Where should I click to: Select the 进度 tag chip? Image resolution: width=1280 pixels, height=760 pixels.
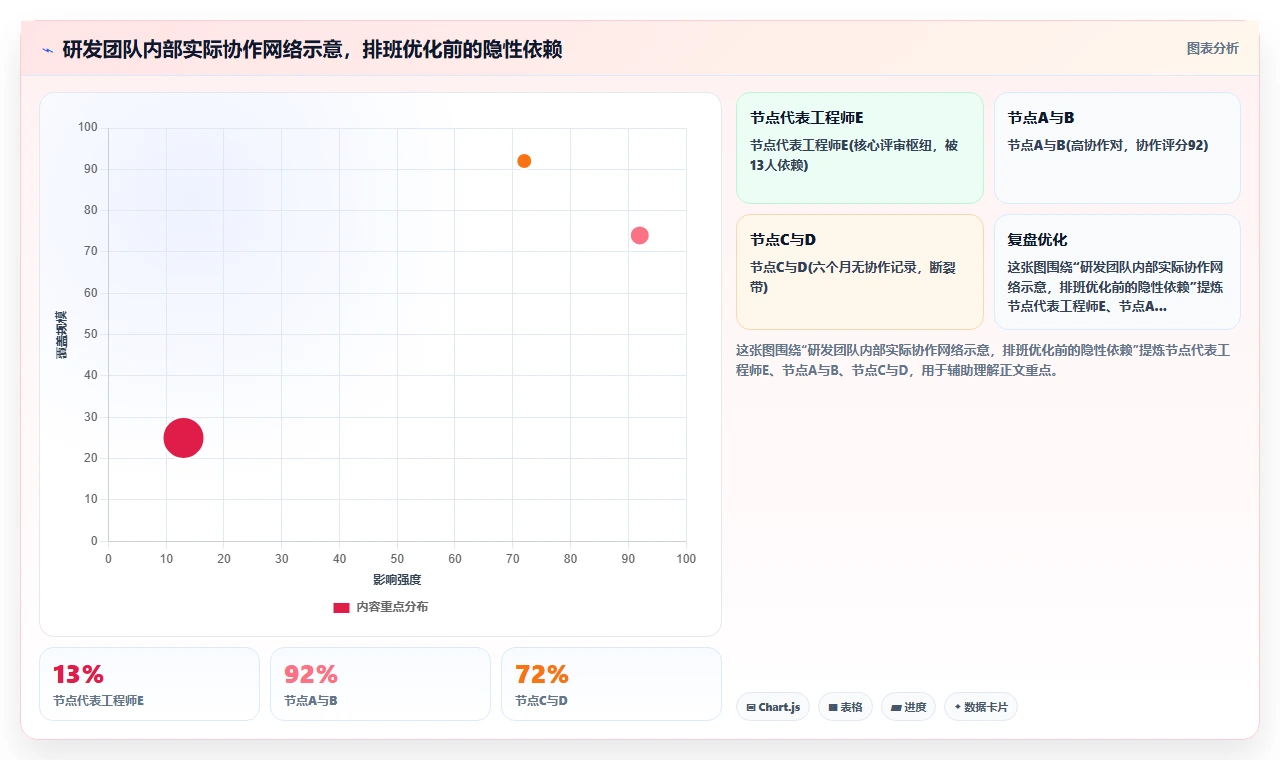(x=908, y=707)
